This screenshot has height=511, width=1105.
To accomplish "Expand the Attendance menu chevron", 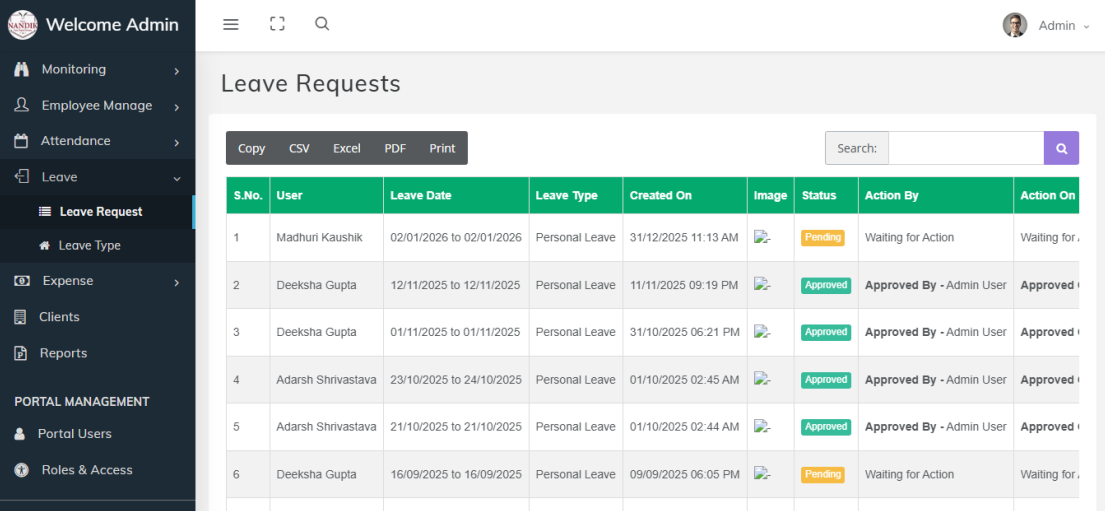I will point(177,142).
